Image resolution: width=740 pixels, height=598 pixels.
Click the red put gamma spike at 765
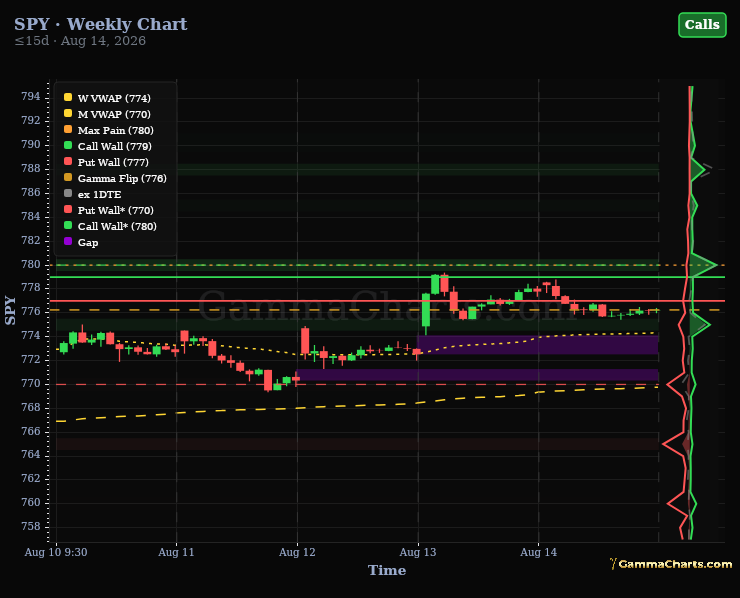pos(675,444)
